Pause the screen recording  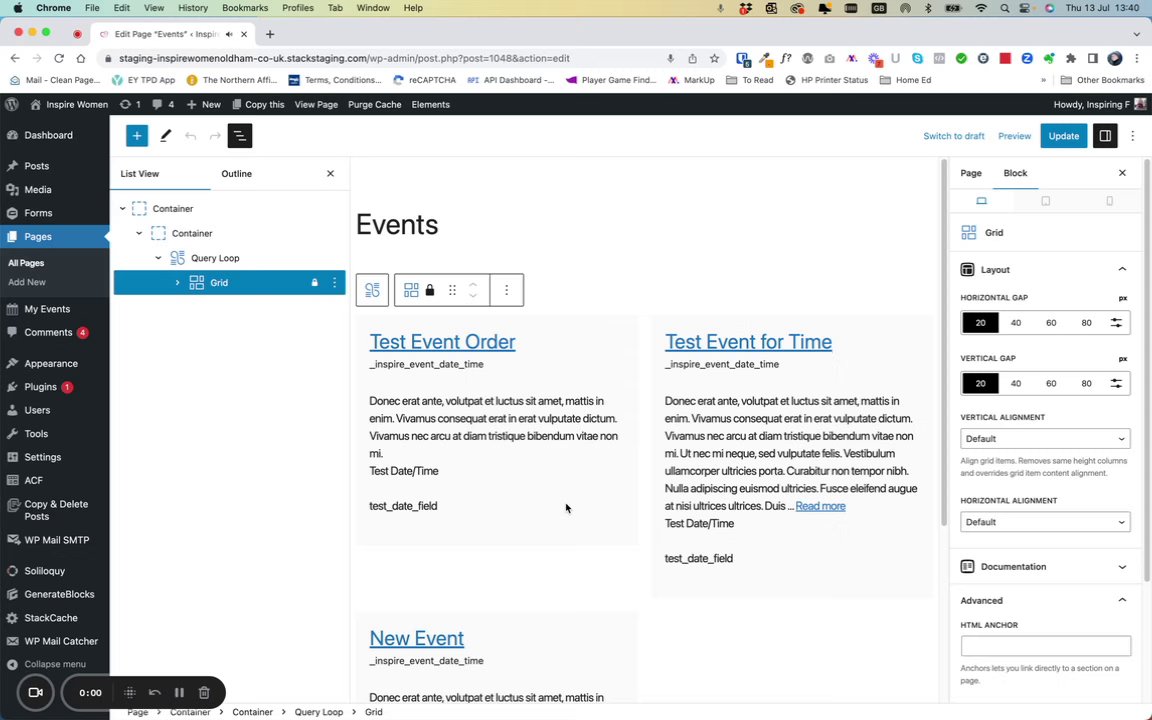(179, 692)
